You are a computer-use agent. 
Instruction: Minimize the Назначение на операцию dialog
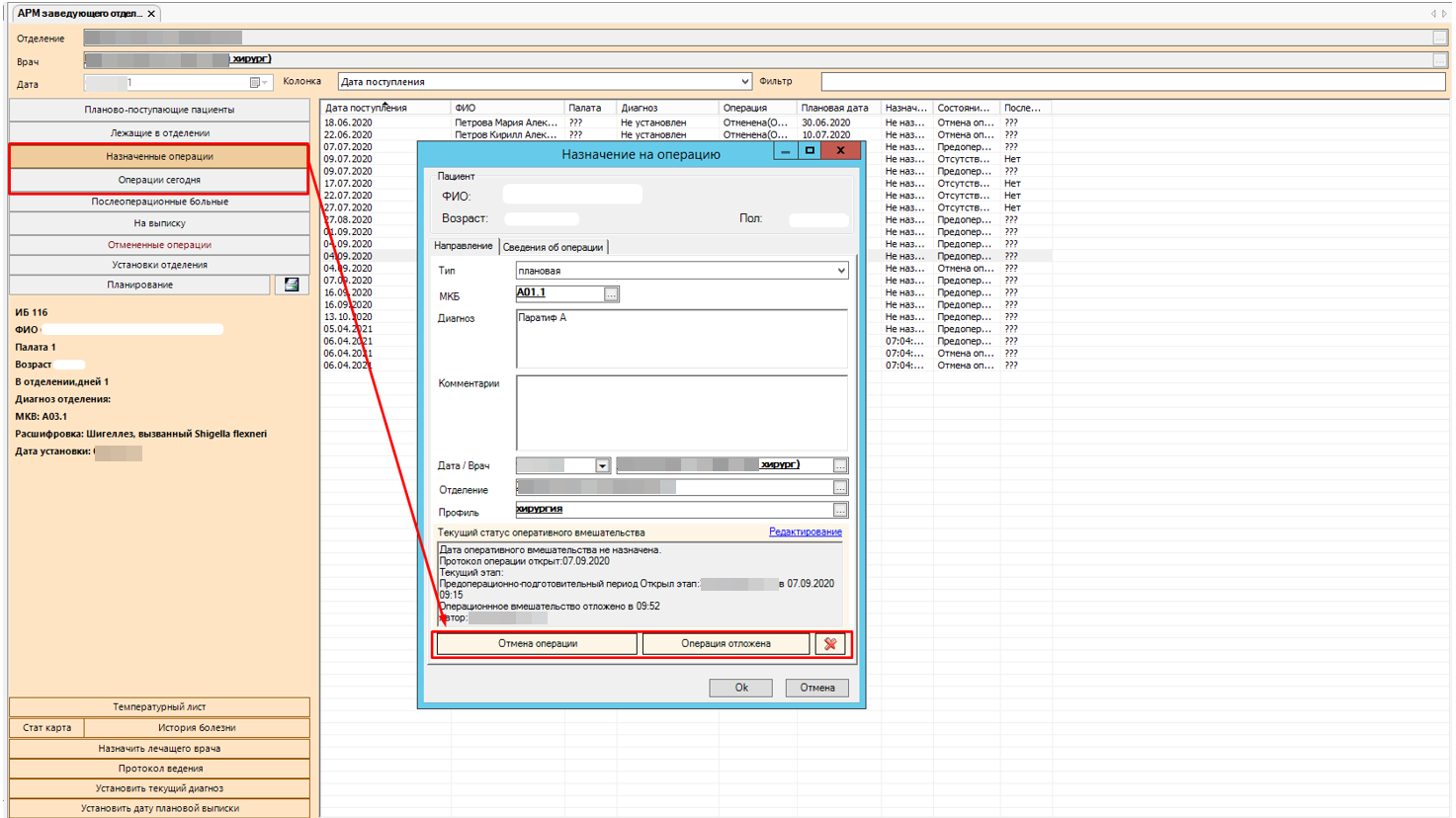(786, 151)
